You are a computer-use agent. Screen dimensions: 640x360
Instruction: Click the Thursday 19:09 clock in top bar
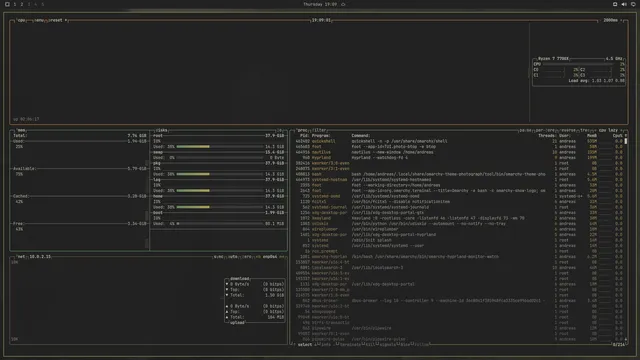click(x=320, y=4)
